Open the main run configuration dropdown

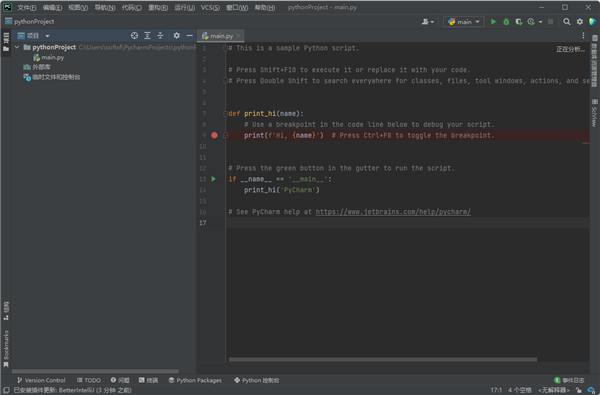[463, 22]
